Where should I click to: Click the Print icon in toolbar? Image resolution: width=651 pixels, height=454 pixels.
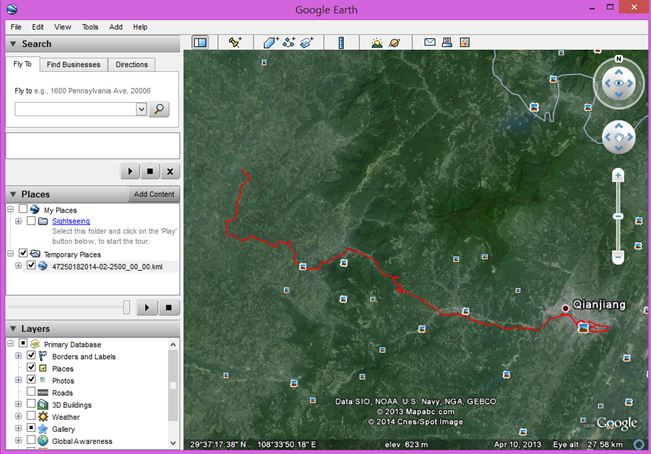448,43
